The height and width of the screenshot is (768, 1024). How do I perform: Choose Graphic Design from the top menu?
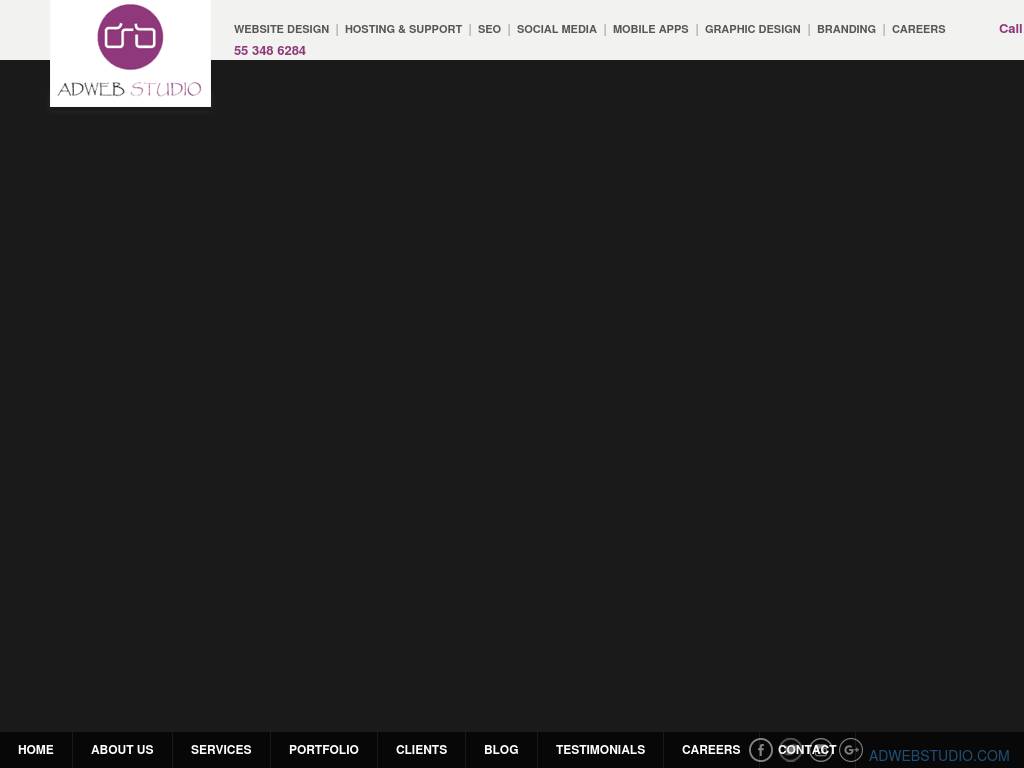[752, 29]
